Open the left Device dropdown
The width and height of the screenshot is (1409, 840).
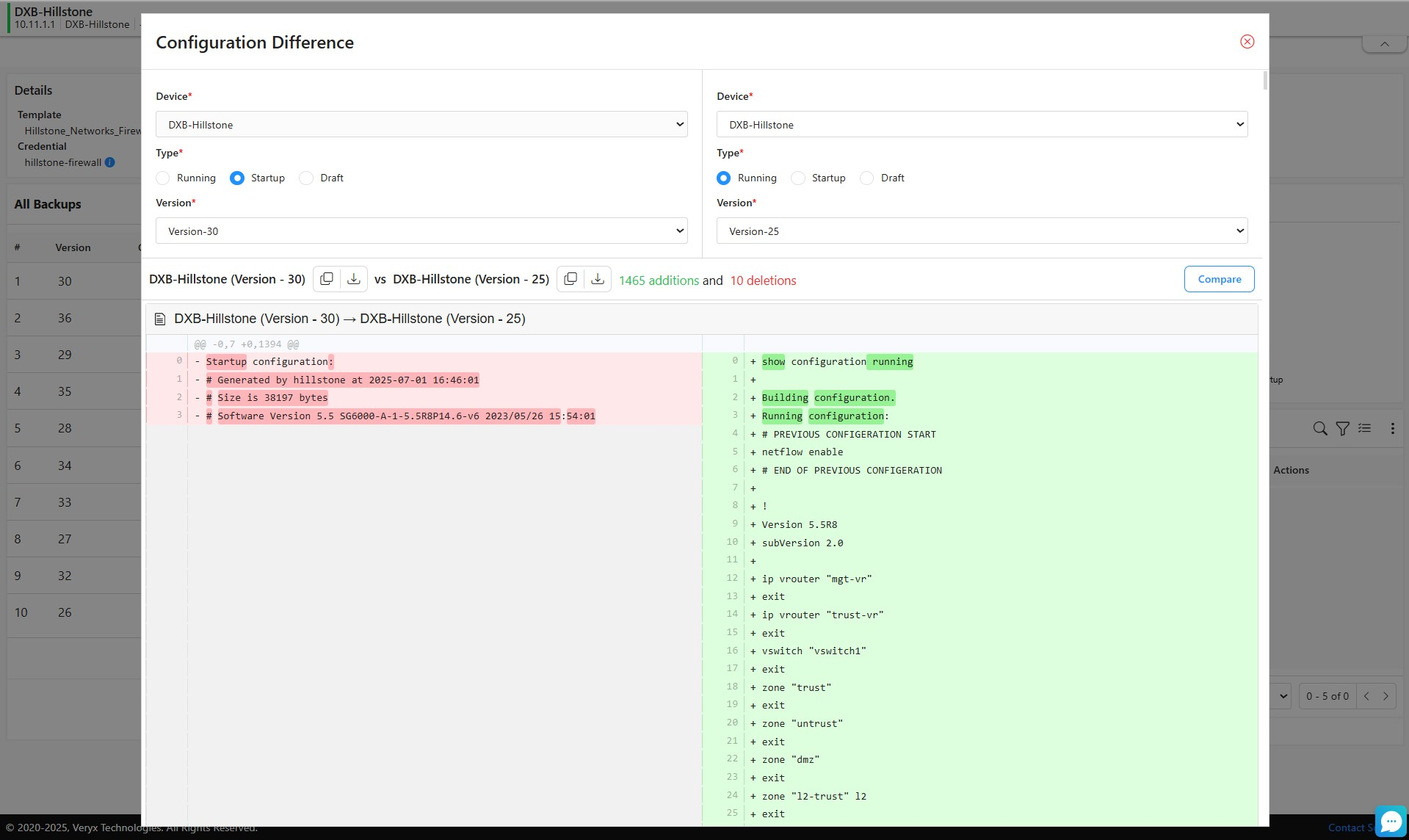click(x=421, y=125)
